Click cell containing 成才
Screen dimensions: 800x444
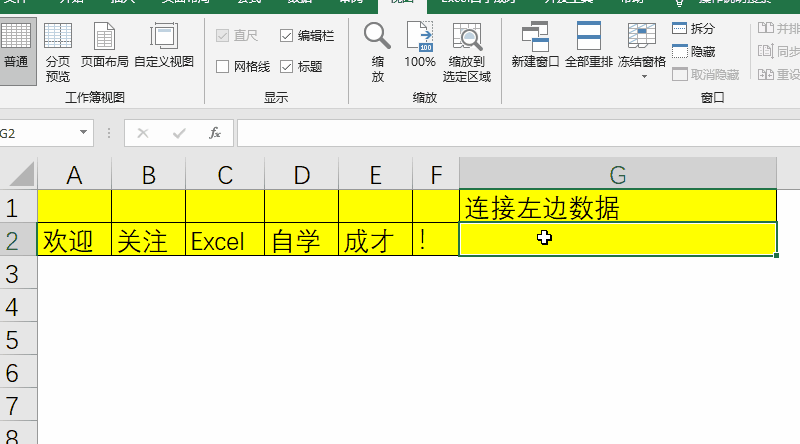click(376, 239)
